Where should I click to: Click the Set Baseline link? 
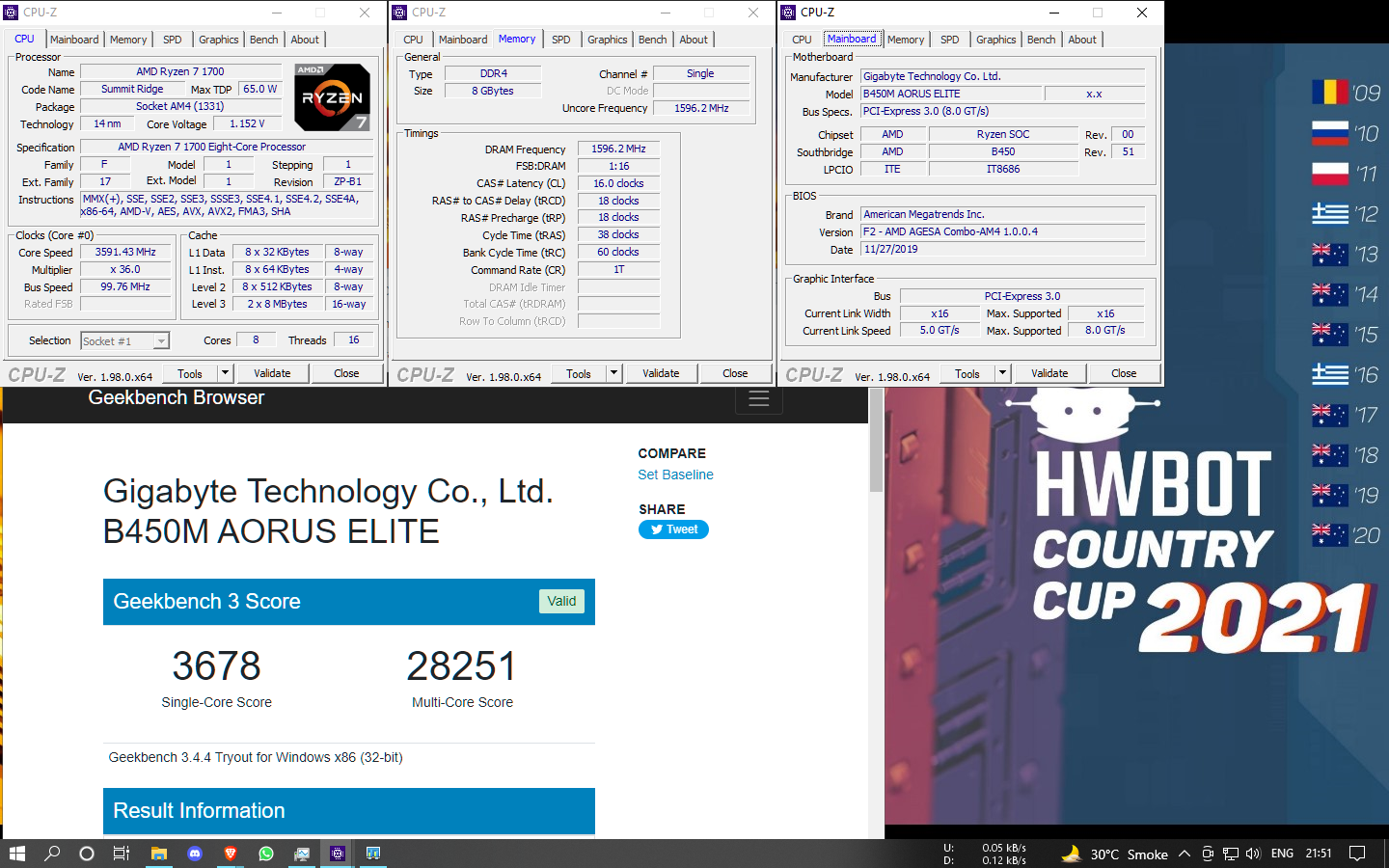[675, 475]
